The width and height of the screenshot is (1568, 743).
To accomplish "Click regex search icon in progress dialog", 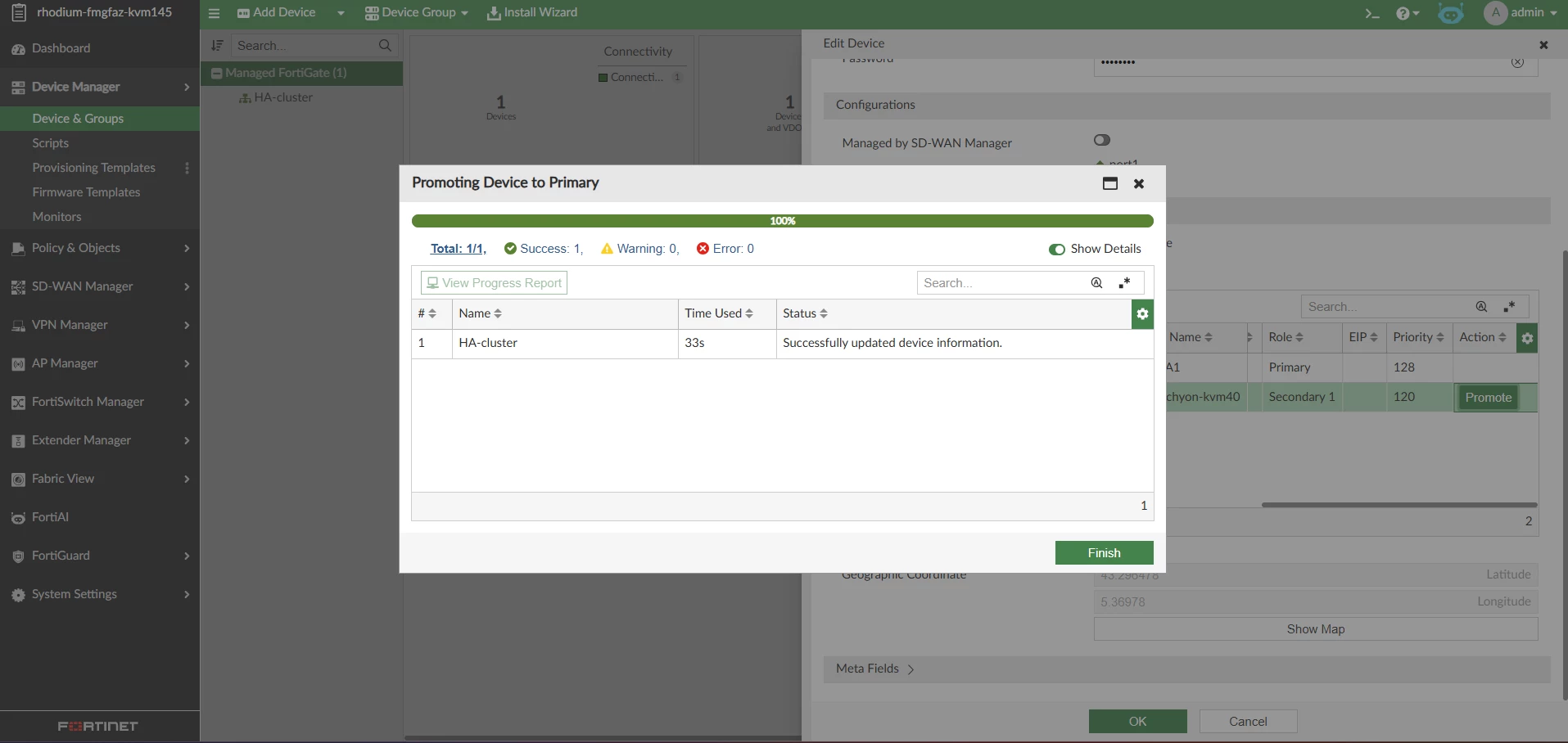I will pos(1125,283).
